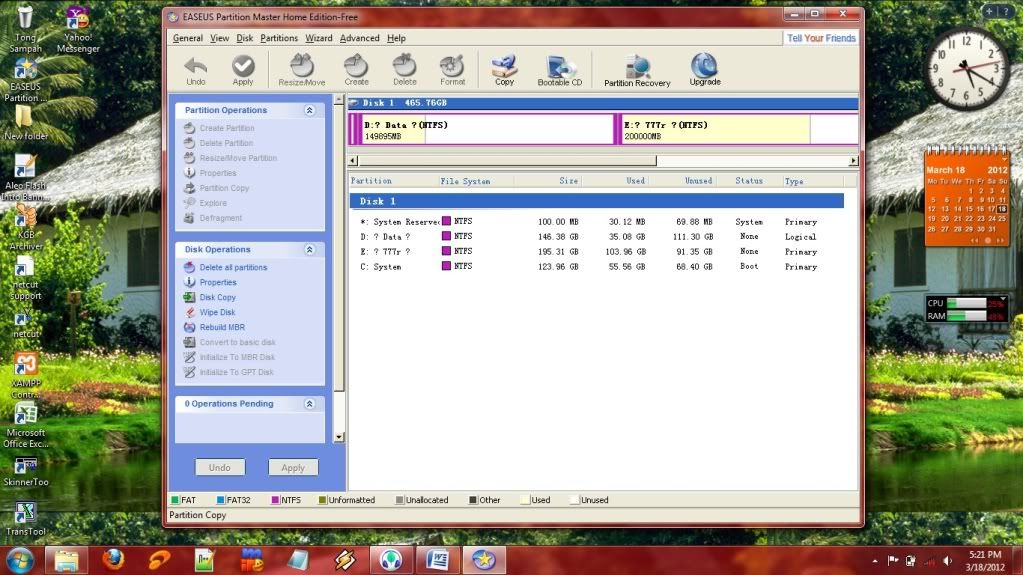This screenshot has width=1023, height=575.
Task: Open the Partitions menu
Action: [x=279, y=38]
